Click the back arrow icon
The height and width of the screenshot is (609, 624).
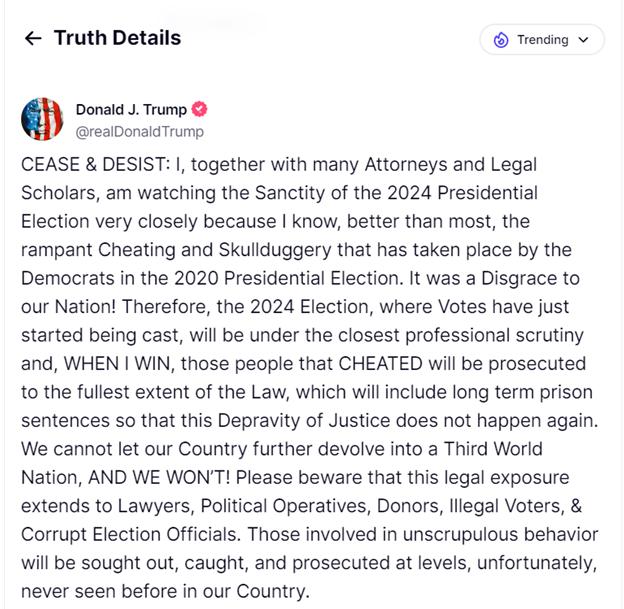[33, 39]
